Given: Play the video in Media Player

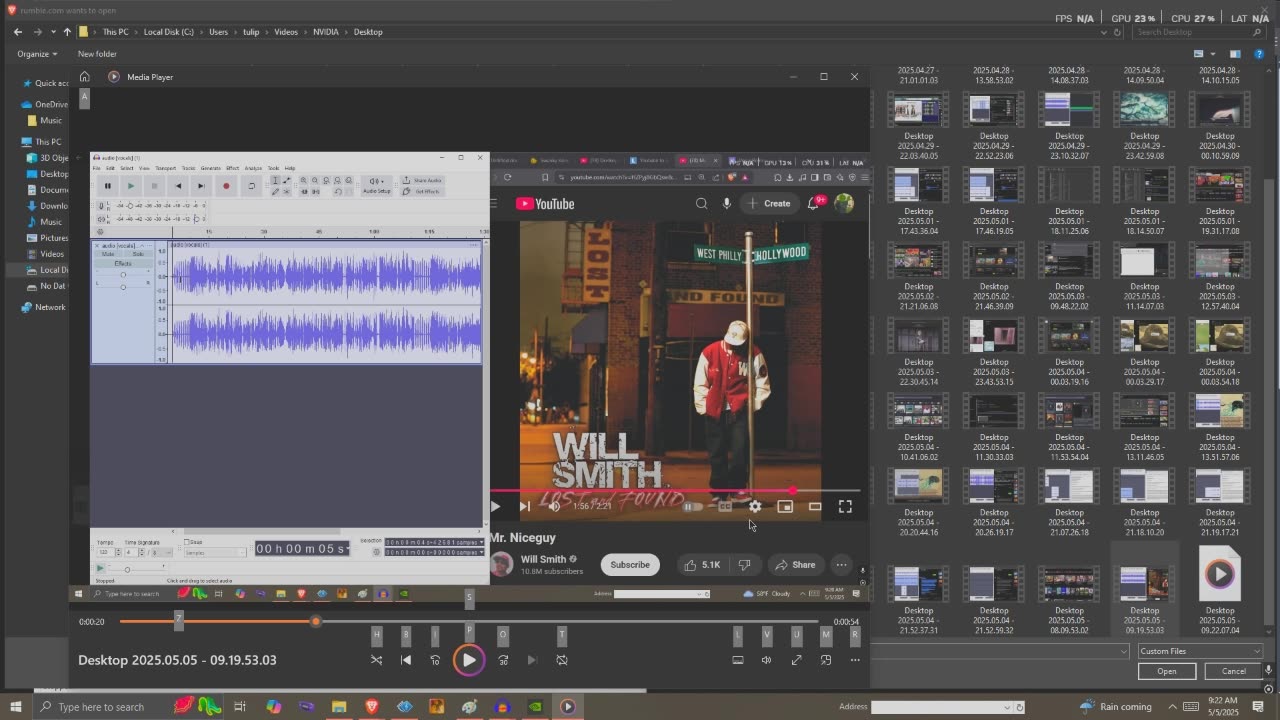Looking at the screenshot, I should click(468, 660).
